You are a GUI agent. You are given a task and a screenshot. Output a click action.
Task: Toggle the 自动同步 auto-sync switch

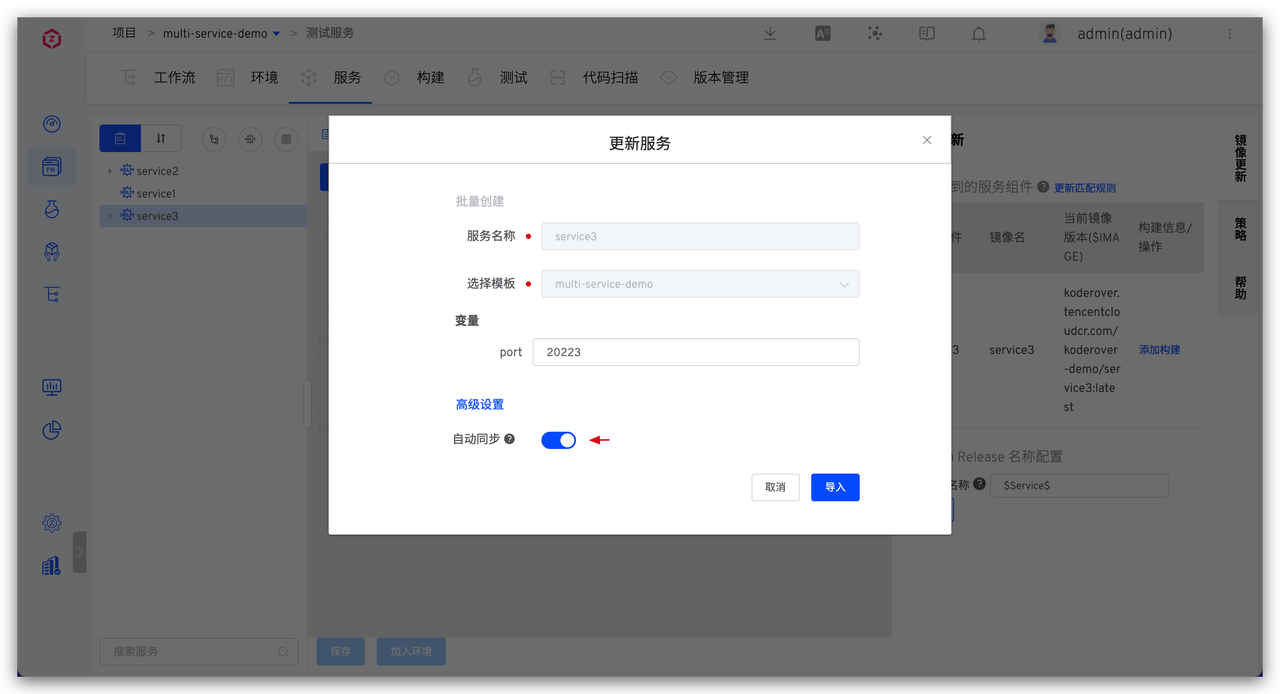(558, 440)
